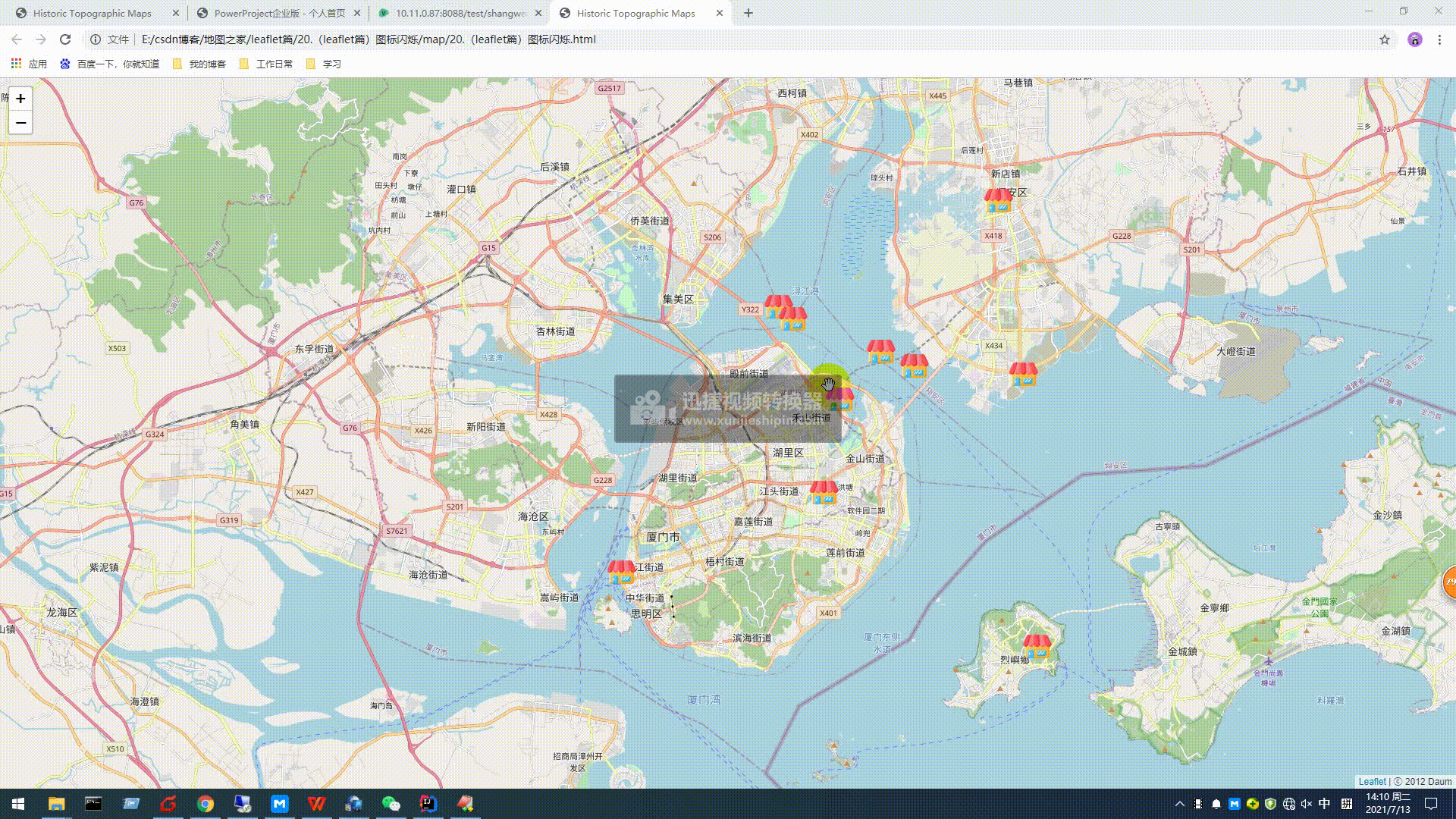Open a new browser tab

[748, 13]
